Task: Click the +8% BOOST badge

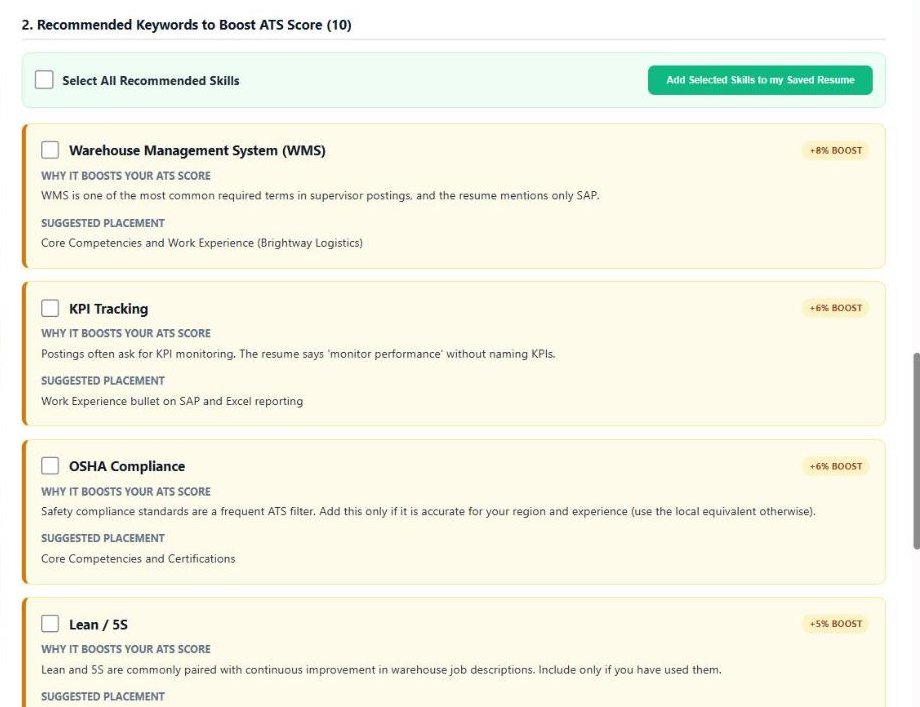Action: [x=836, y=150]
